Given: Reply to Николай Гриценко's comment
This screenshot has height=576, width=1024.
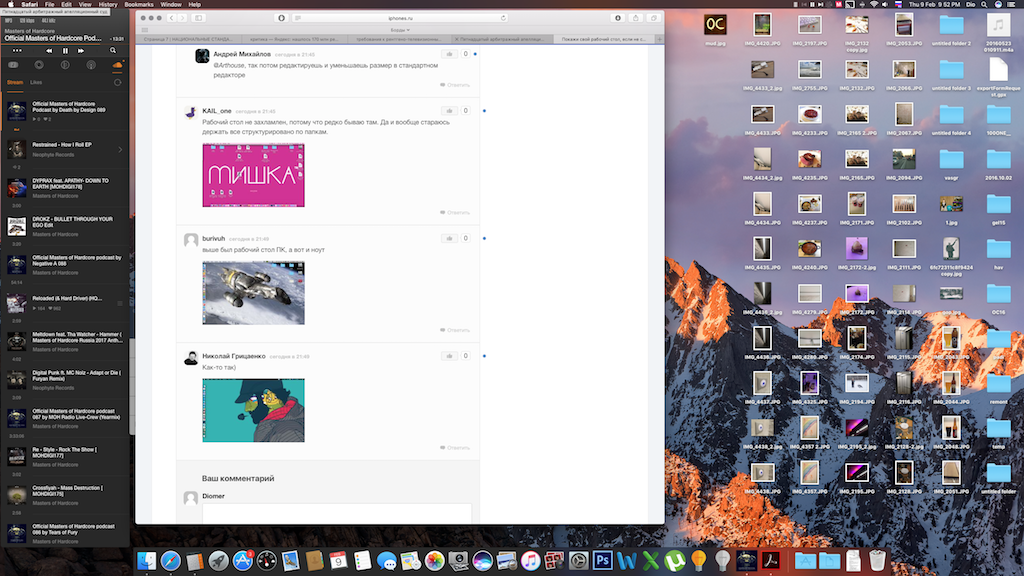Looking at the screenshot, I should point(455,447).
